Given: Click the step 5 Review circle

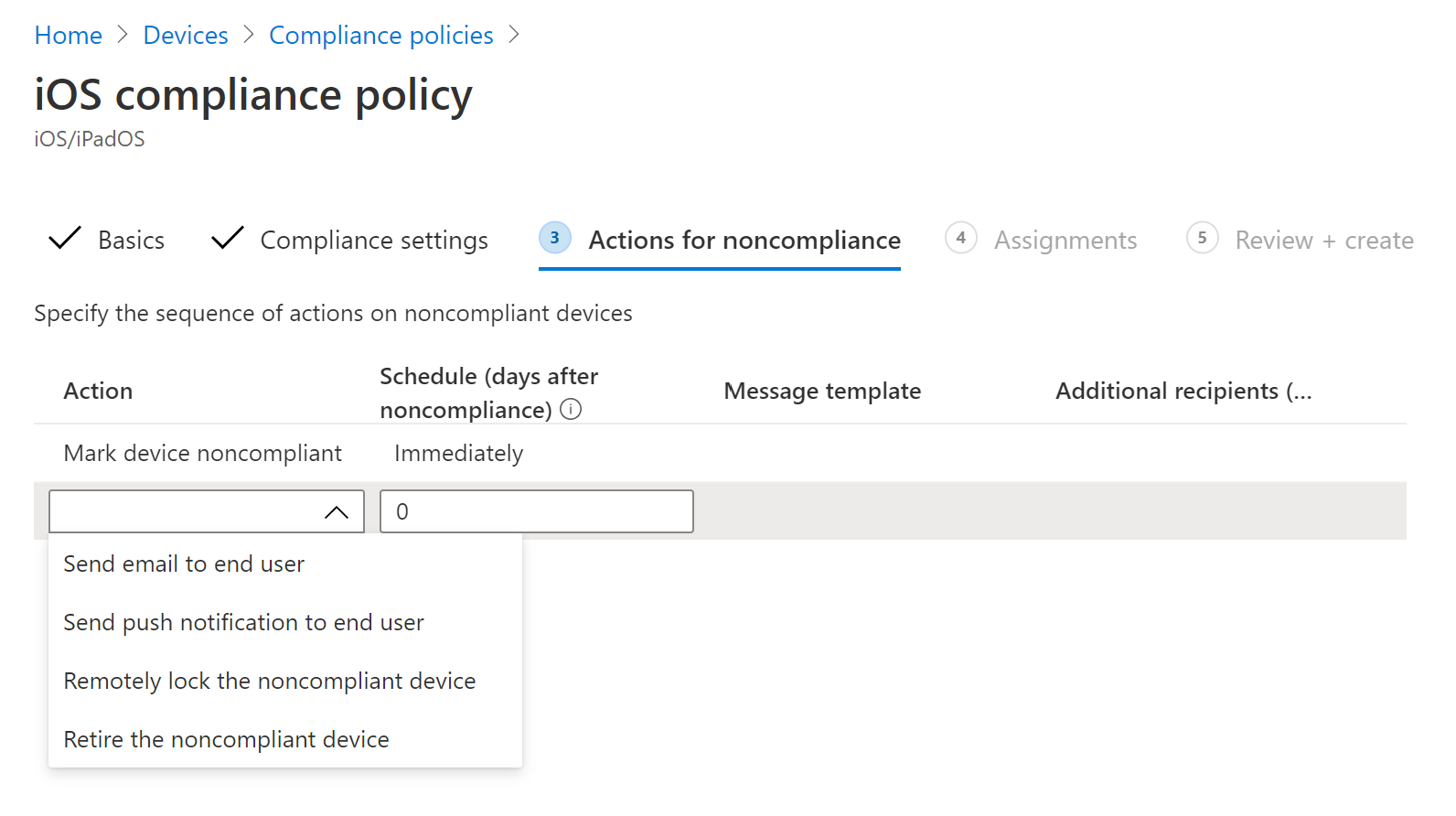Looking at the screenshot, I should tap(1202, 238).
